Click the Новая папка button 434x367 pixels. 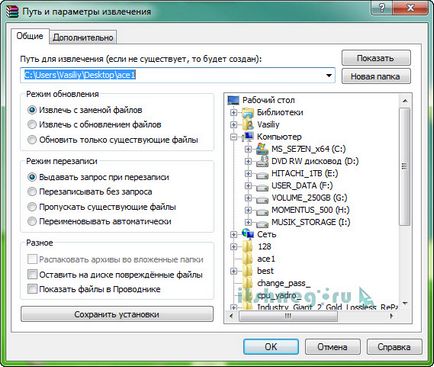pyautogui.click(x=376, y=76)
